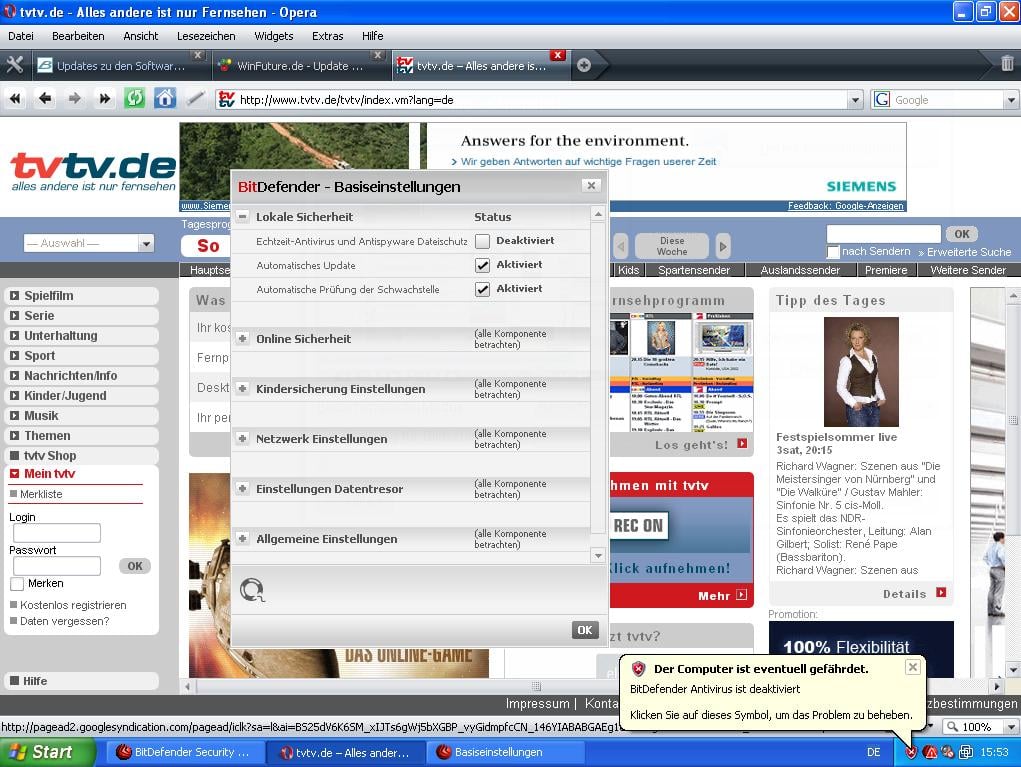This screenshot has width=1021, height=767.
Task: Go forward with the forward arrow
Action: pos(75,99)
